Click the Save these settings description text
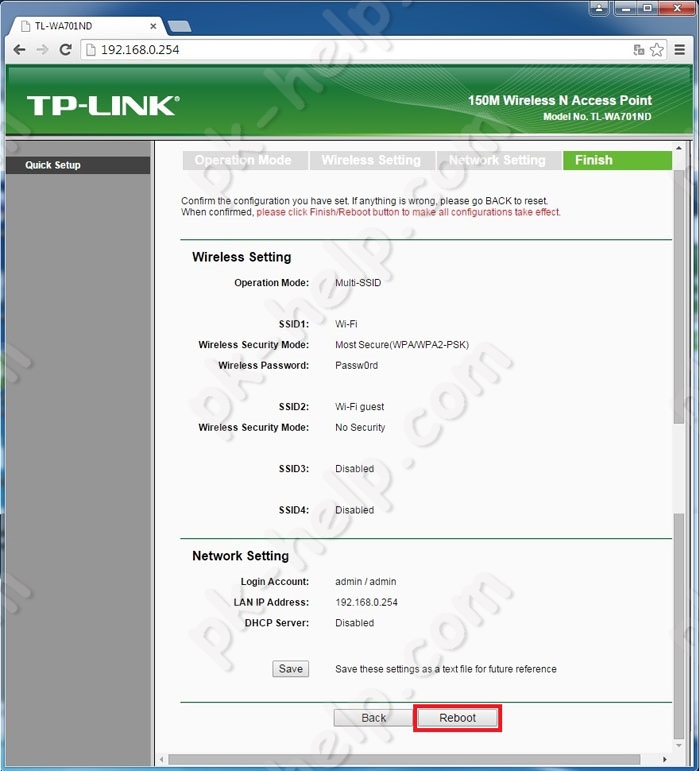 [446, 669]
